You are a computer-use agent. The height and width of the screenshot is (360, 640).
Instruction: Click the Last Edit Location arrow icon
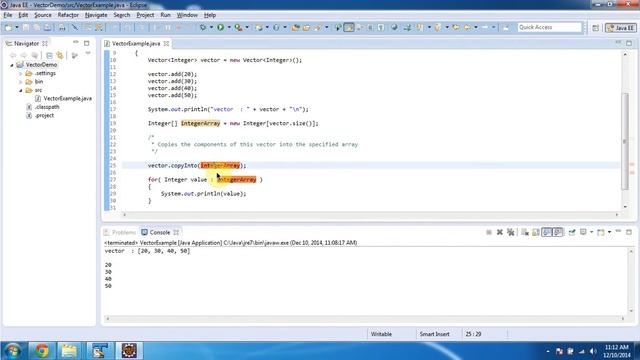[x=456, y=27]
